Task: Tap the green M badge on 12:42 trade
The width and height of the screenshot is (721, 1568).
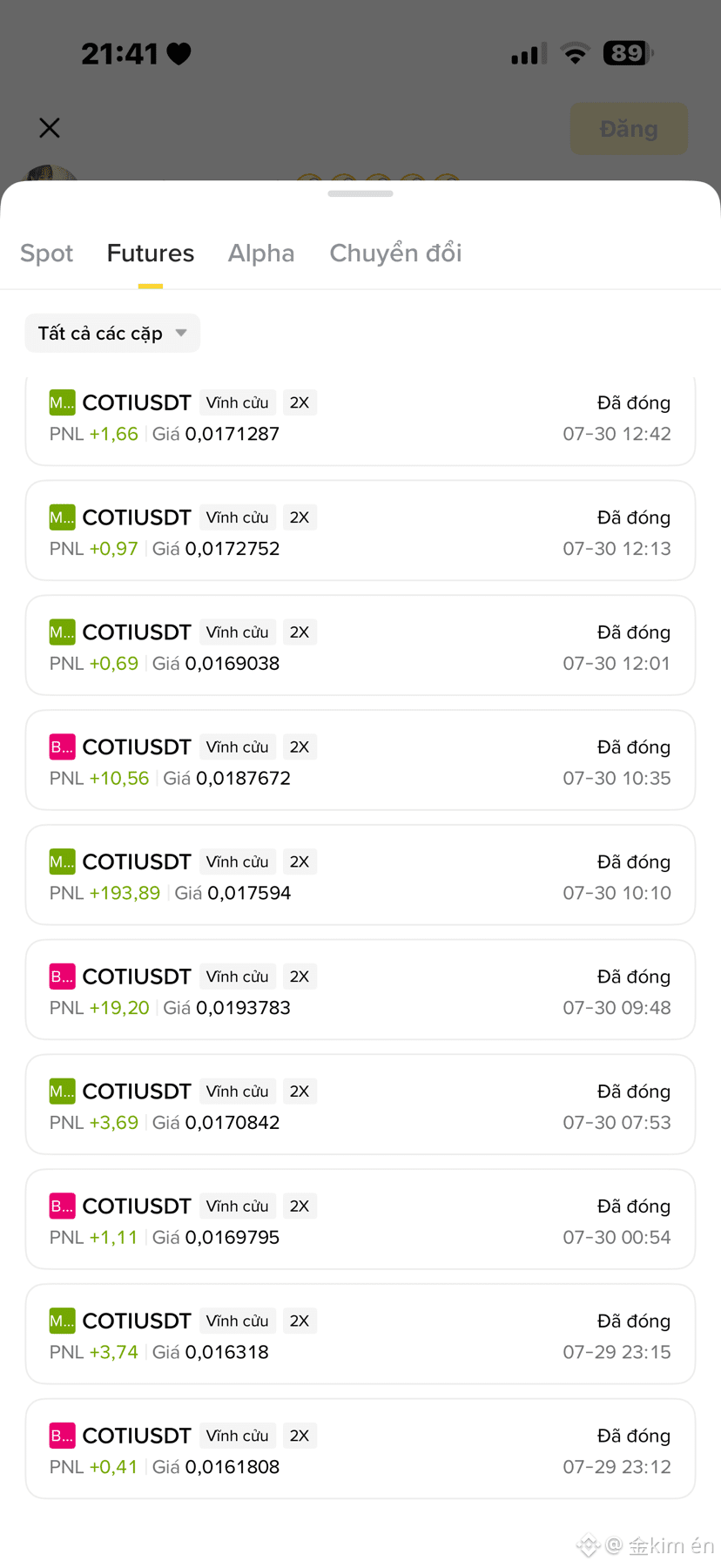Action: click(62, 402)
